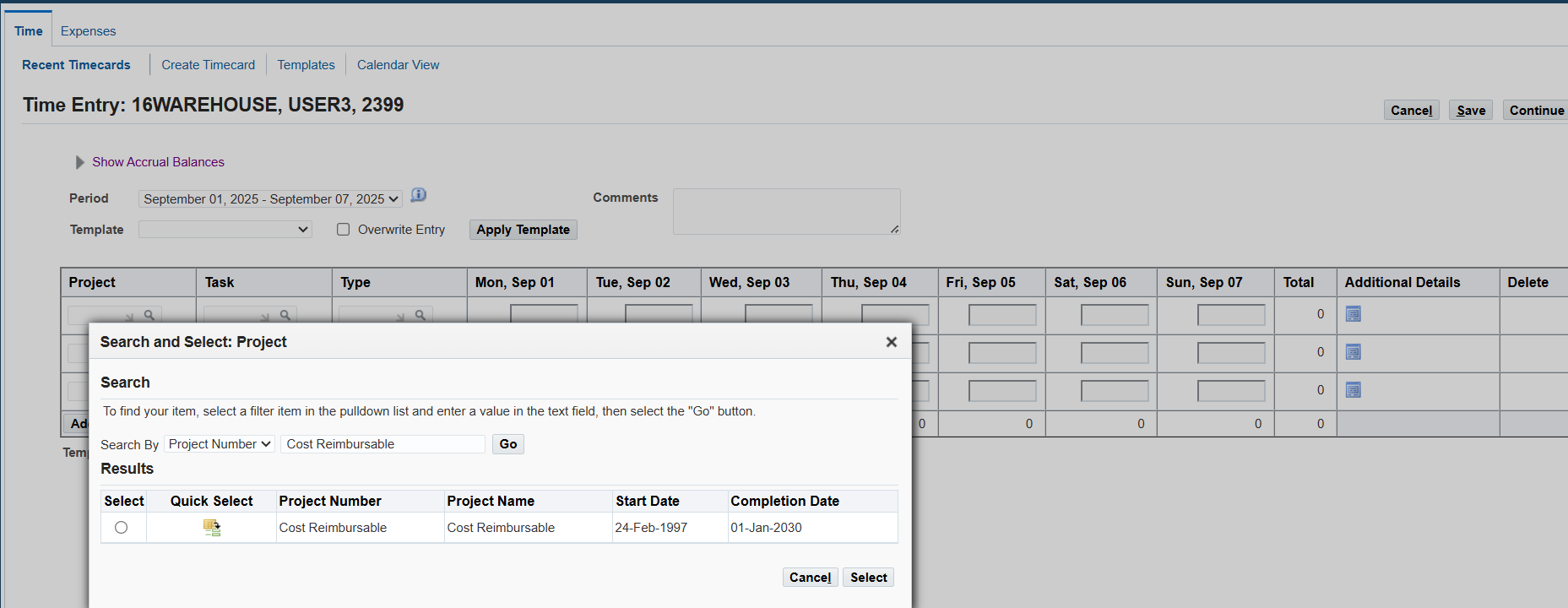1568x608 pixels.
Task: Open the Search By Project Number dropdown
Action: (220, 444)
